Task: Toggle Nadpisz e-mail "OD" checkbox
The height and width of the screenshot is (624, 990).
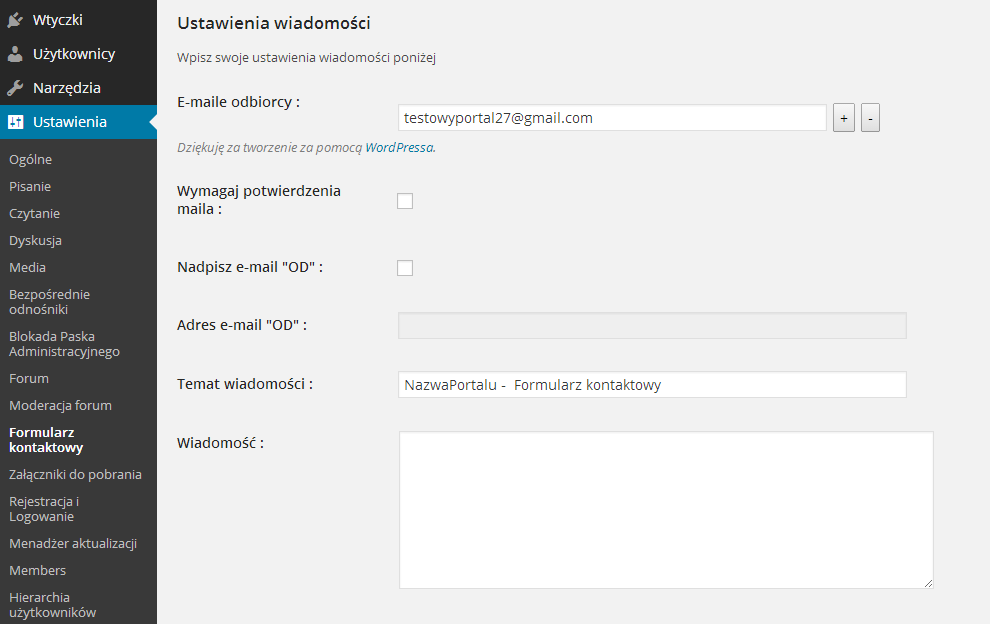Action: (405, 268)
